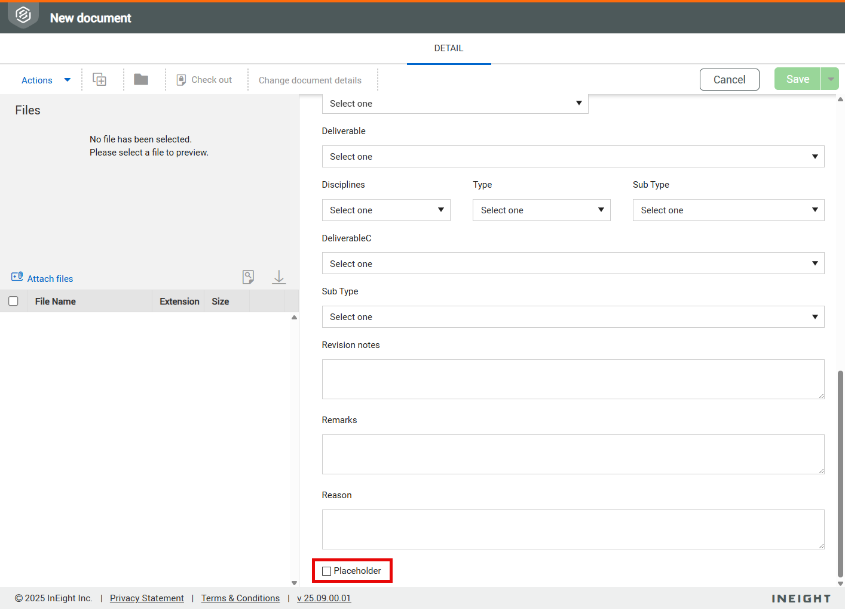Tick the select-all files checkbox
This screenshot has width=845, height=609.
(13, 301)
